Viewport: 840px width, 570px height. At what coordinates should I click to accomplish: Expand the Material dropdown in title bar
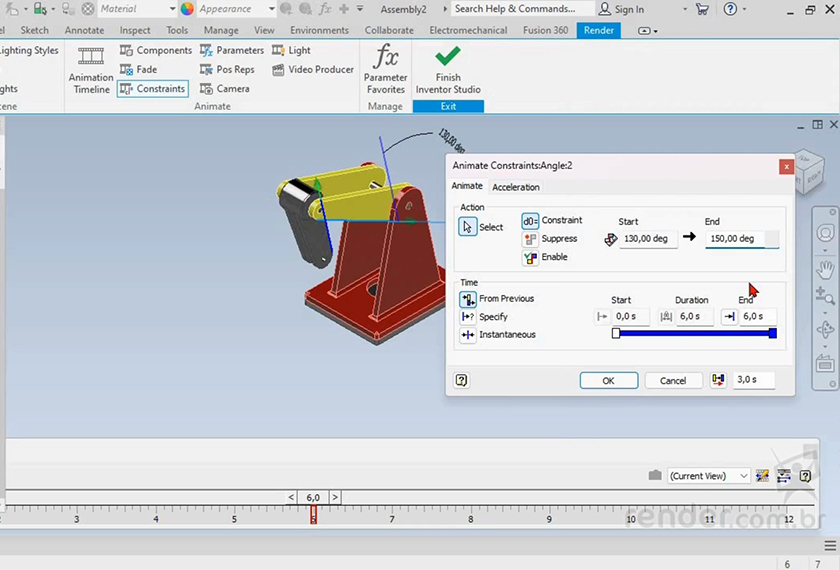click(x=171, y=9)
